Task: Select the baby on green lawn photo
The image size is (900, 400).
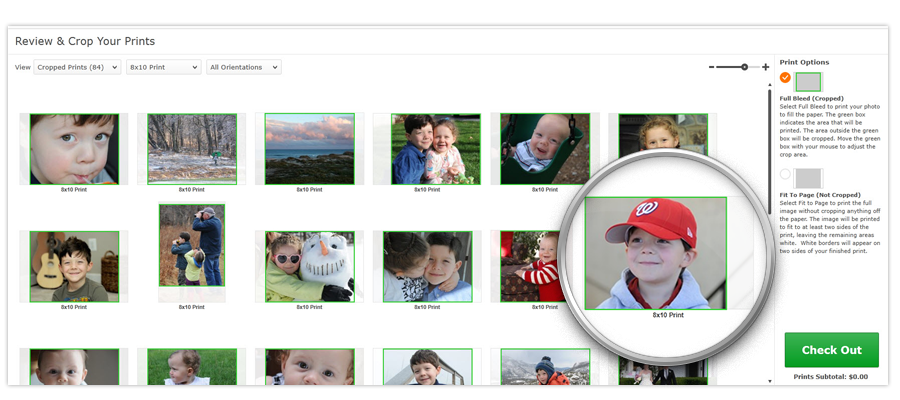Action: click(192, 367)
